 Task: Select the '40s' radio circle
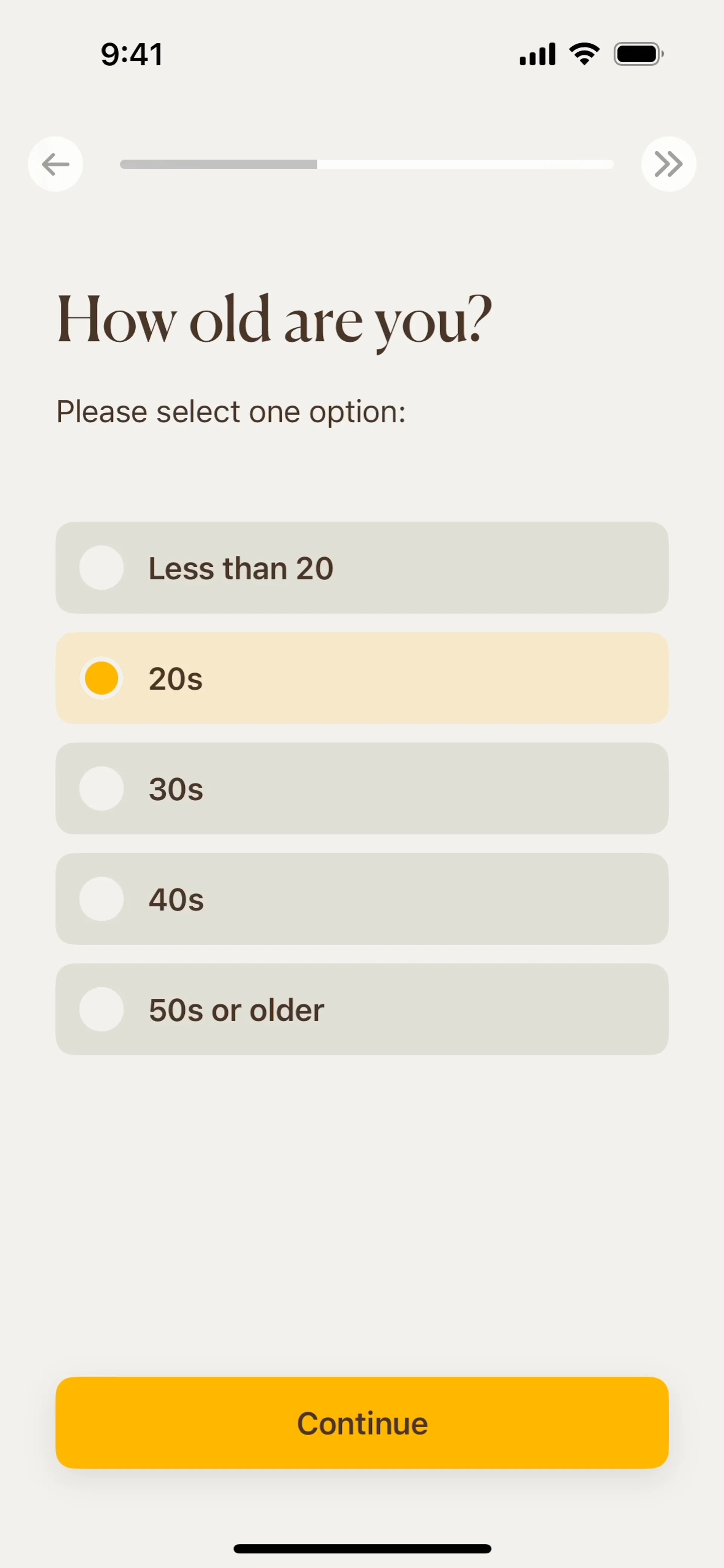point(102,899)
